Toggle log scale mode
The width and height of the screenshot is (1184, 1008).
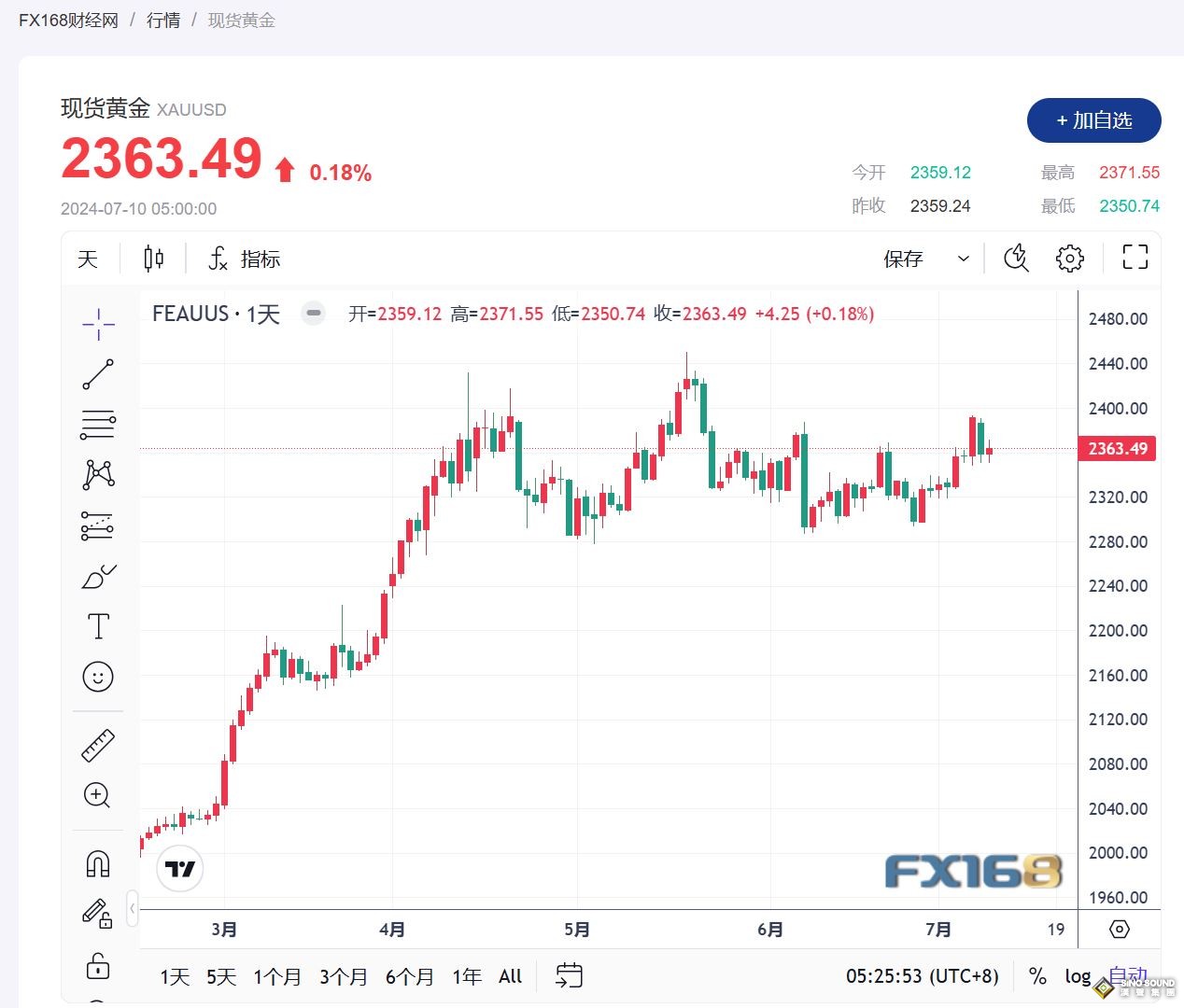click(1078, 977)
